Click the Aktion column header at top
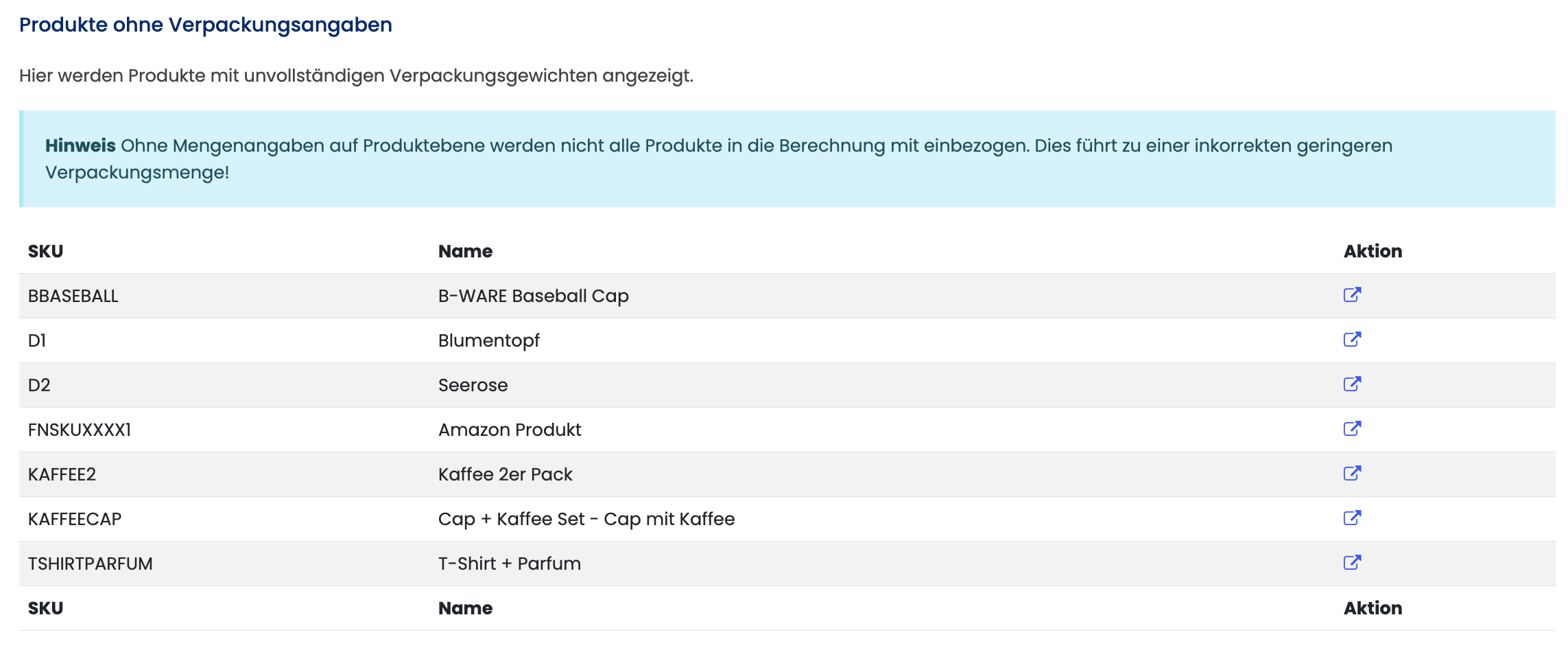This screenshot has width=1568, height=648. pos(1373,251)
